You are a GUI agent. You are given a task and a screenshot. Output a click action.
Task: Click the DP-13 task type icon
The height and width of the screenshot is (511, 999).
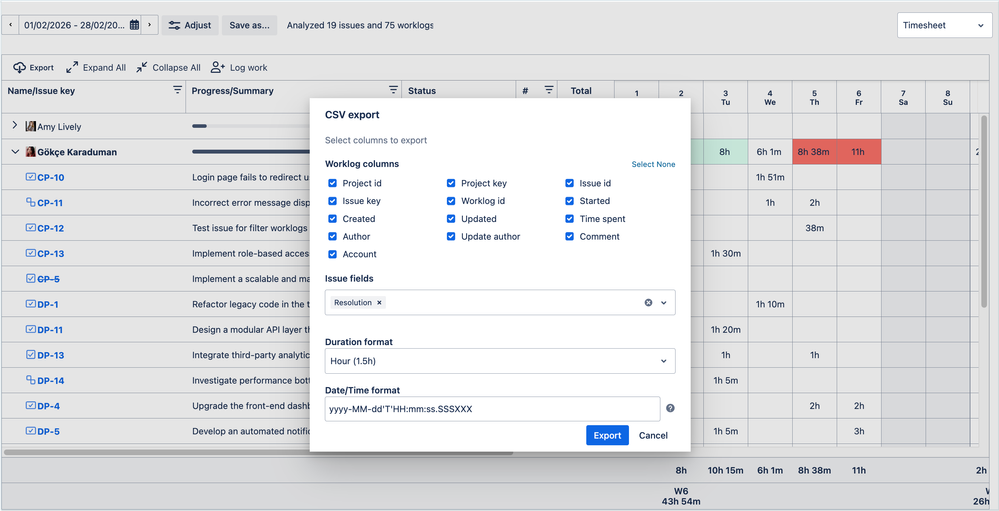click(x=30, y=354)
